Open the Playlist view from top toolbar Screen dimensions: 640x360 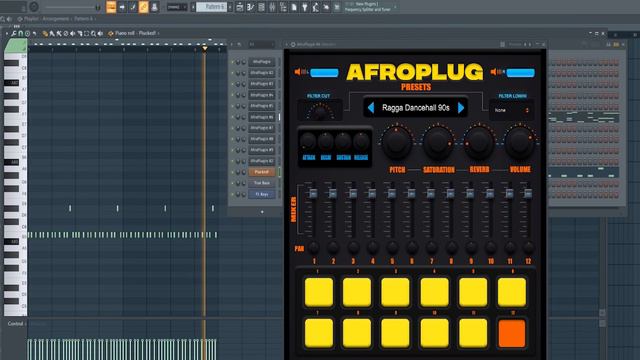(240, 7)
